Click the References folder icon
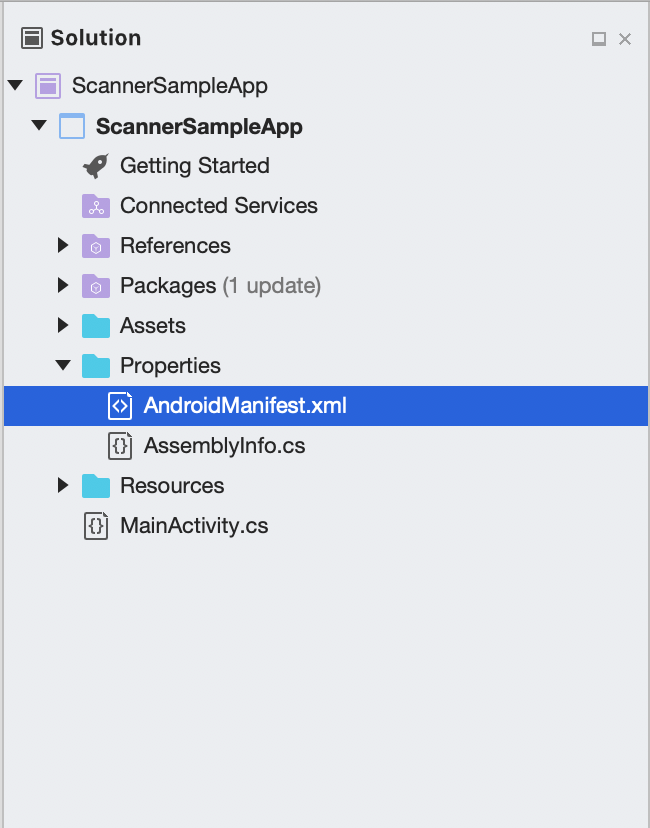The image size is (650, 828). 96,246
